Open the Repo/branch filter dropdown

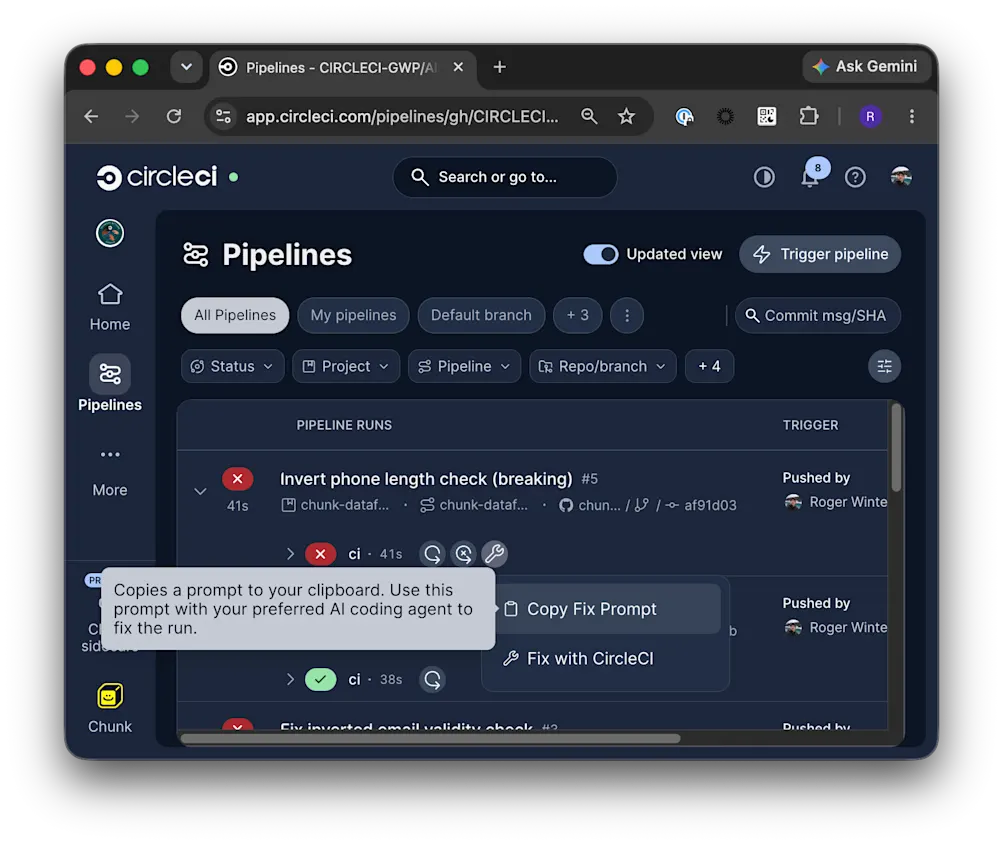[x=603, y=367]
